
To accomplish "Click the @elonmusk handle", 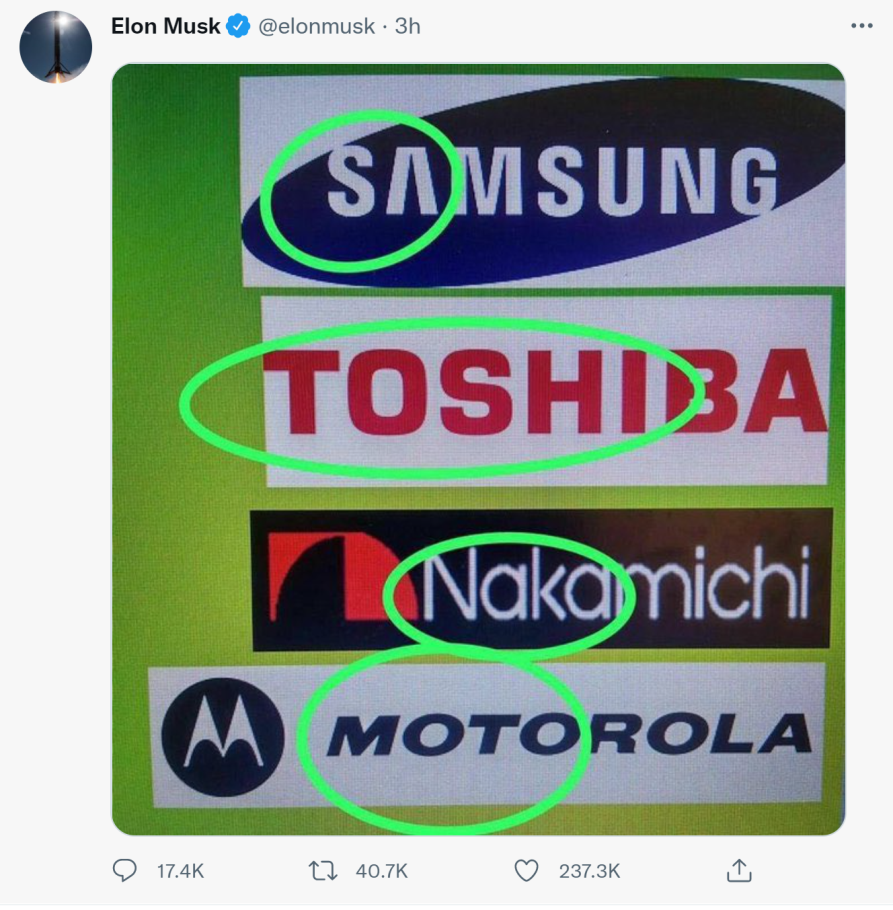I will click(316, 26).
